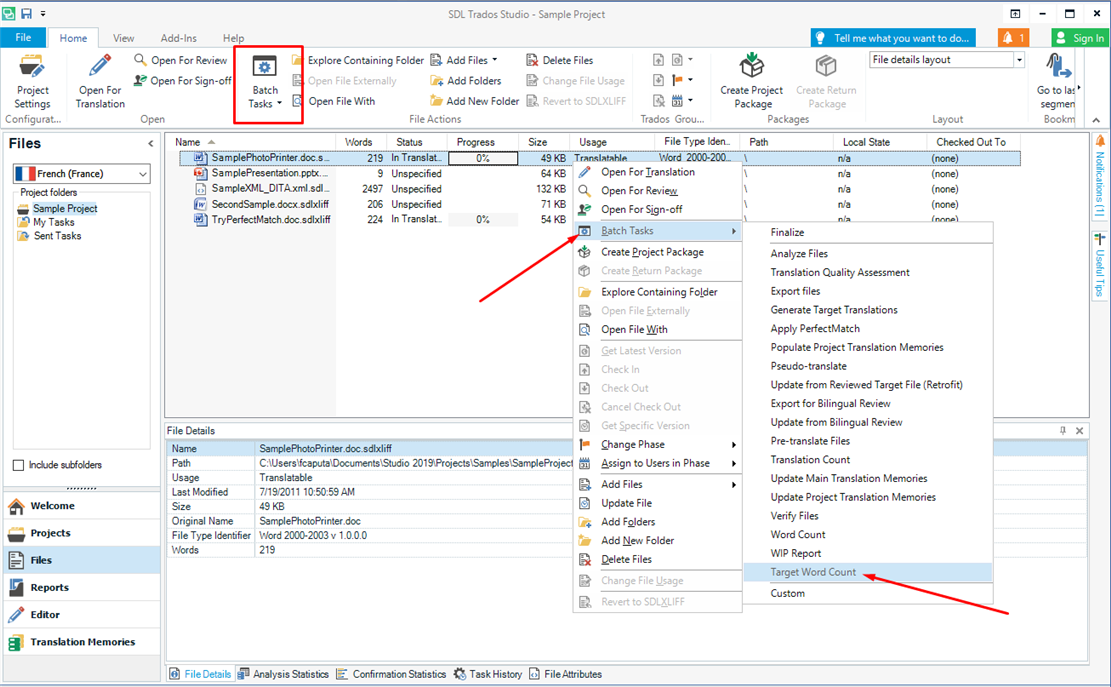Open the File menu tab
The height and width of the screenshot is (687, 1111).
[23, 38]
